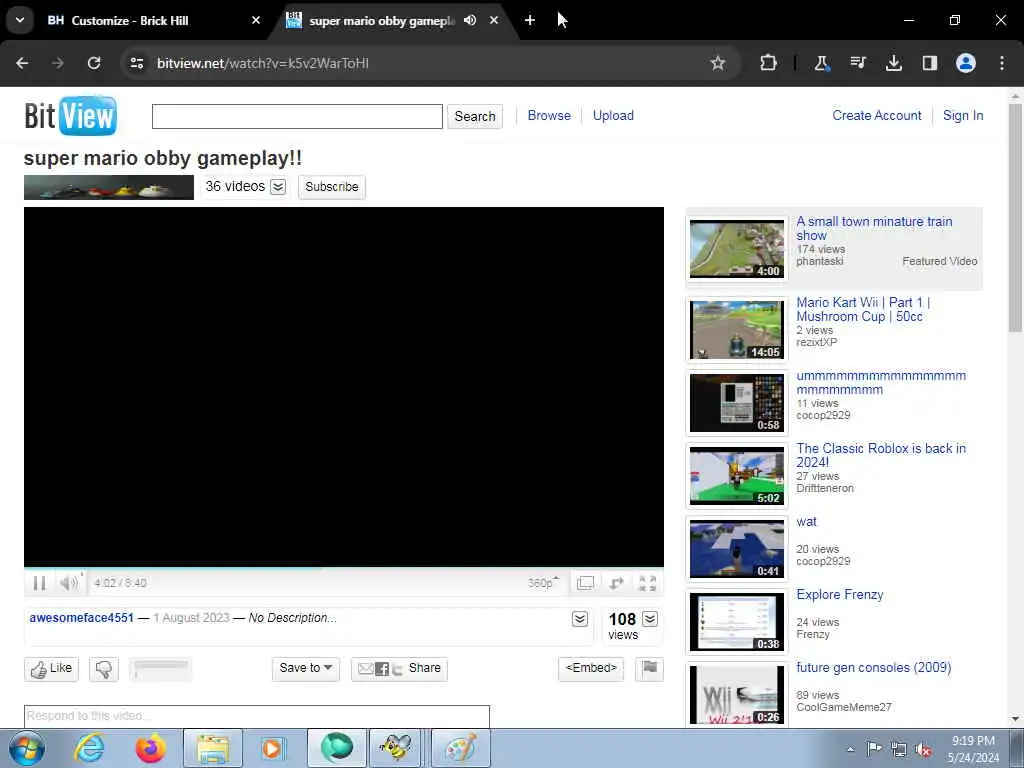Open the Windows Start menu
Viewport: 1024px width, 768px height.
point(27,748)
